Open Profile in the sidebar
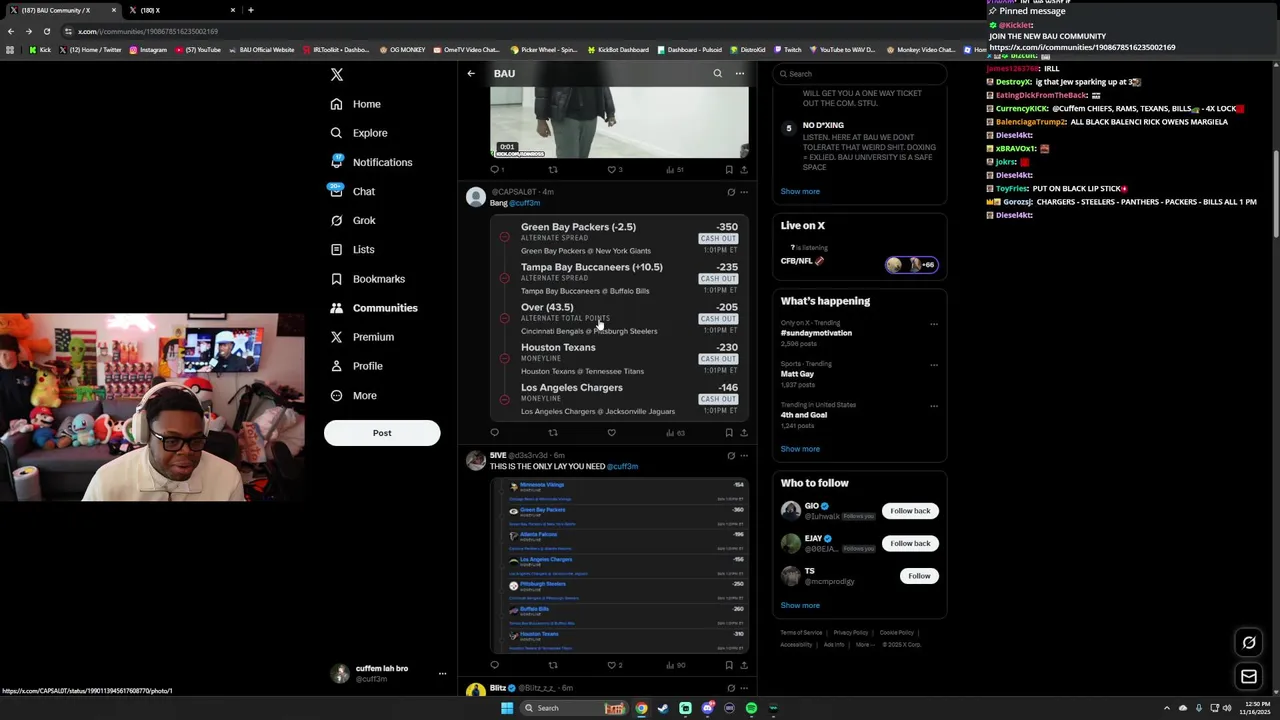 click(x=356, y=366)
